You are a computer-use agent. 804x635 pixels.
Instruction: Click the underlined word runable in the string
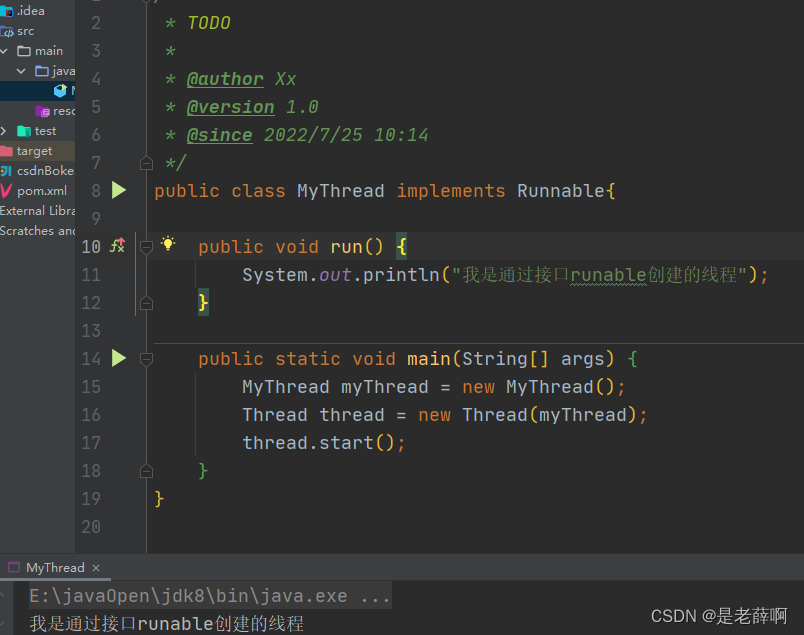point(608,275)
